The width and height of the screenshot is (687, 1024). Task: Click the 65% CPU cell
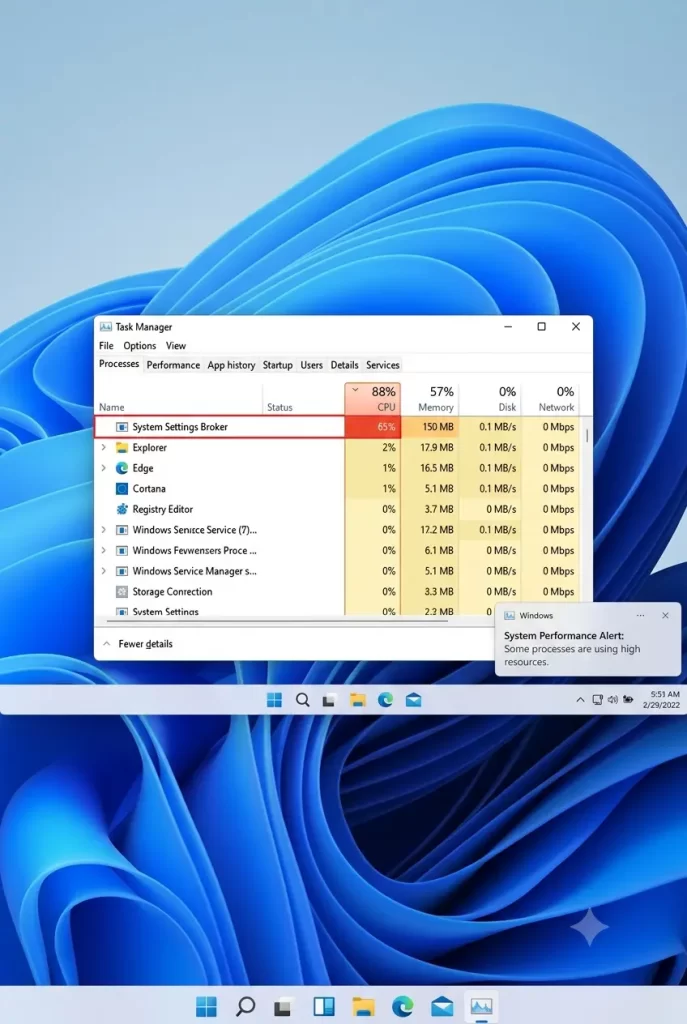[372, 427]
